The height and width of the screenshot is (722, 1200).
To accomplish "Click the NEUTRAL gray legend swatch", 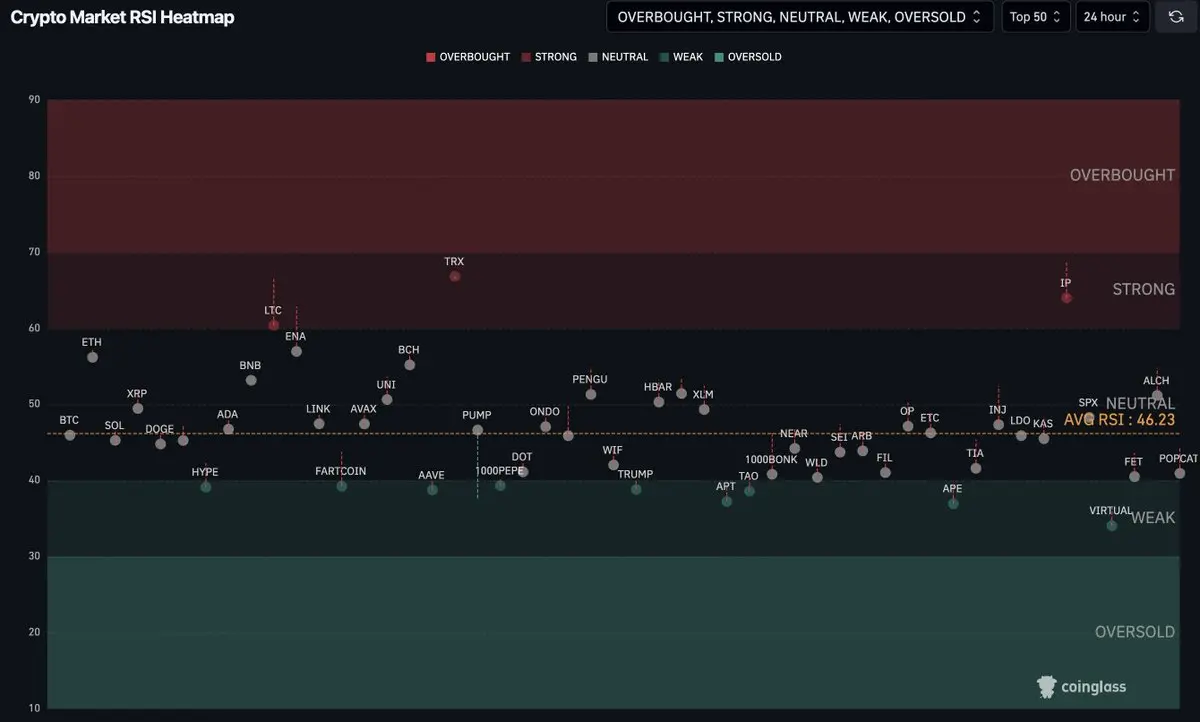I will coord(593,57).
